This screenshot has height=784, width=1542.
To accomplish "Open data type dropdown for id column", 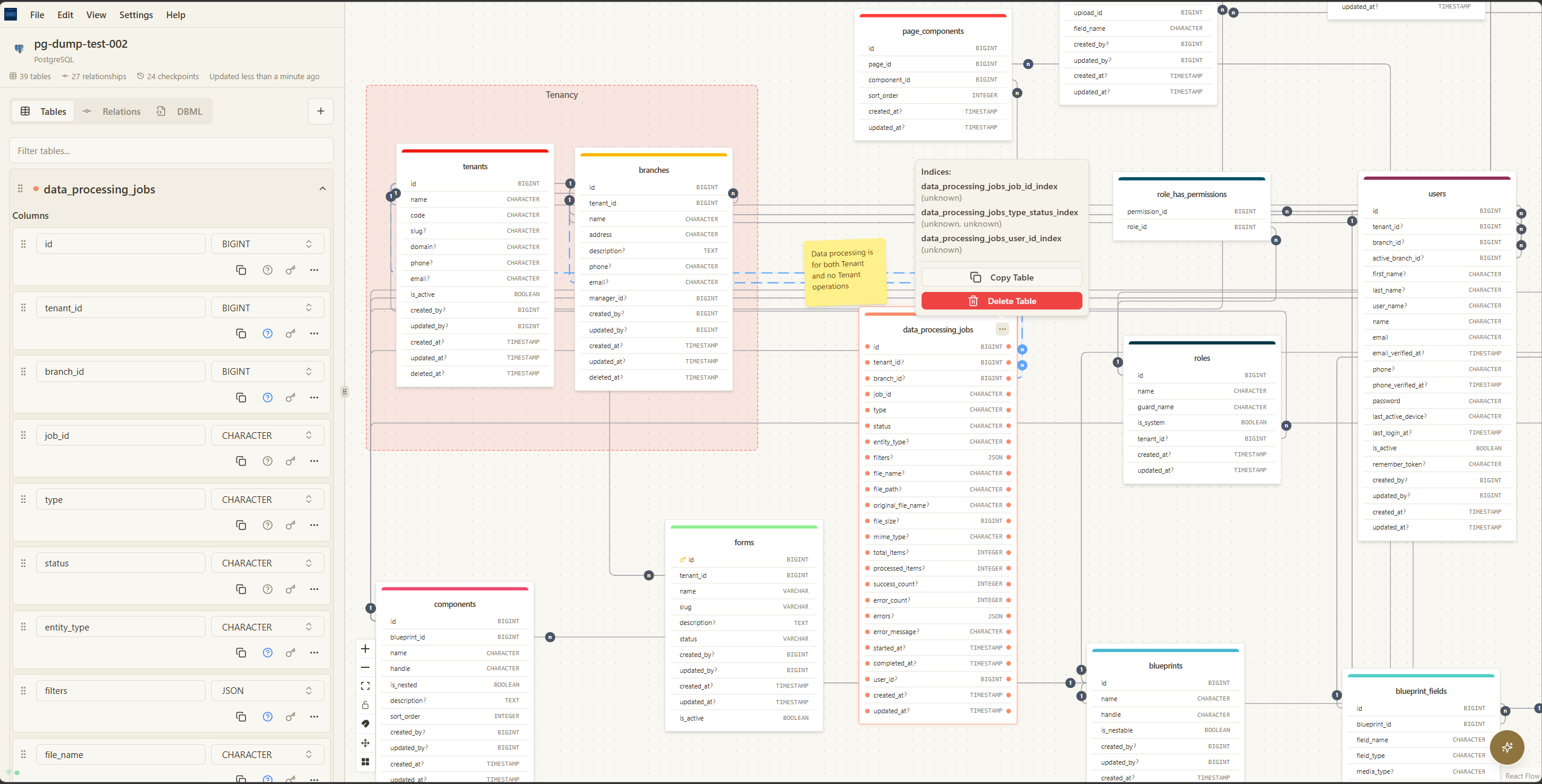I will click(267, 244).
